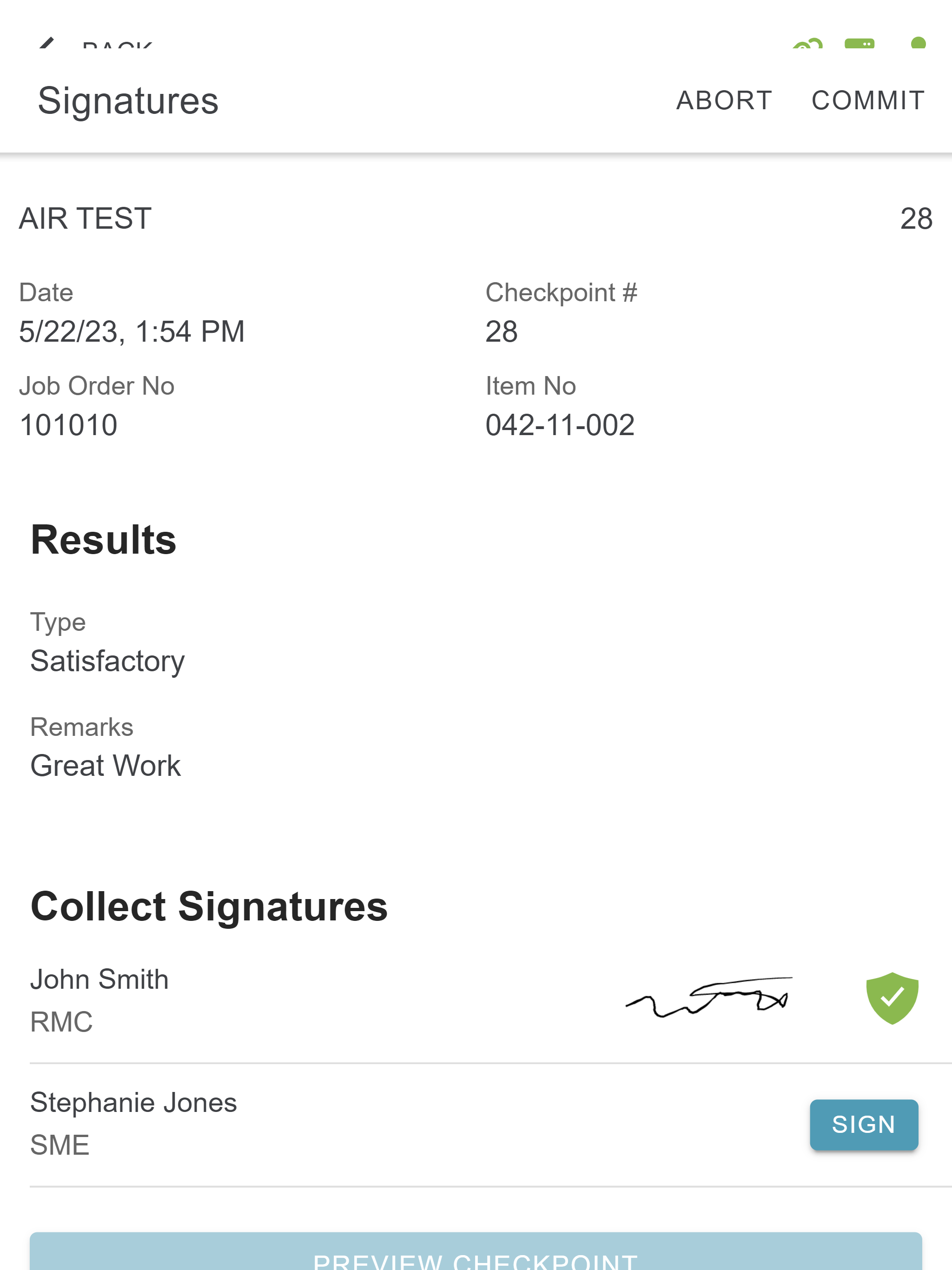Check the green server status icon

859,43
